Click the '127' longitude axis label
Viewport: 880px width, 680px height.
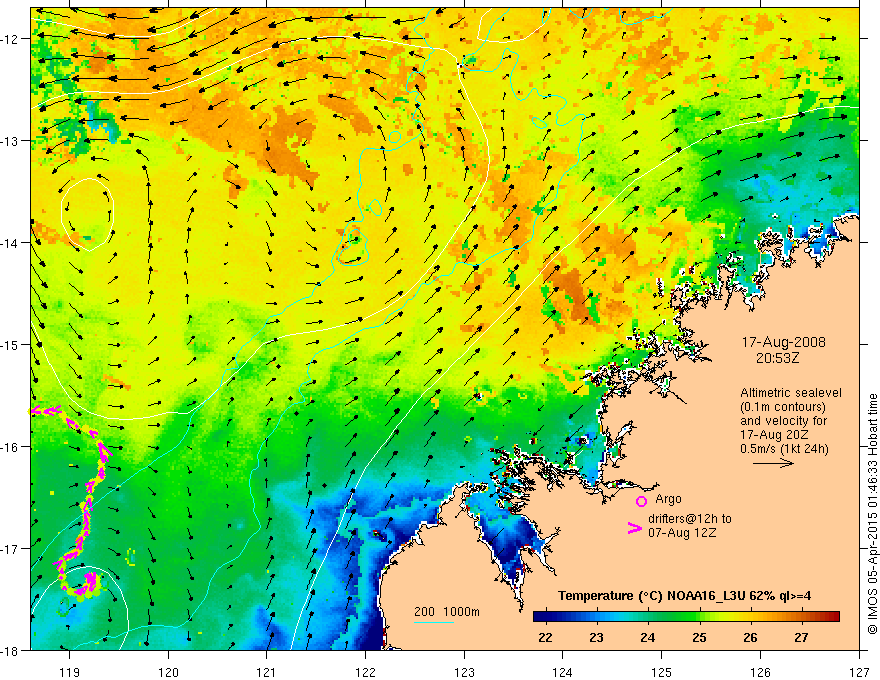tap(859, 672)
